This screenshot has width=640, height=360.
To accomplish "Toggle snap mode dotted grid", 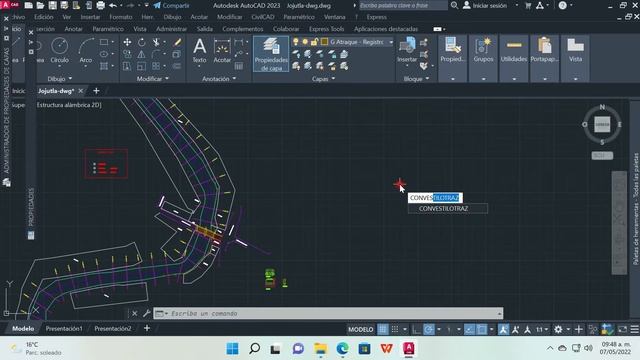I will (395, 329).
